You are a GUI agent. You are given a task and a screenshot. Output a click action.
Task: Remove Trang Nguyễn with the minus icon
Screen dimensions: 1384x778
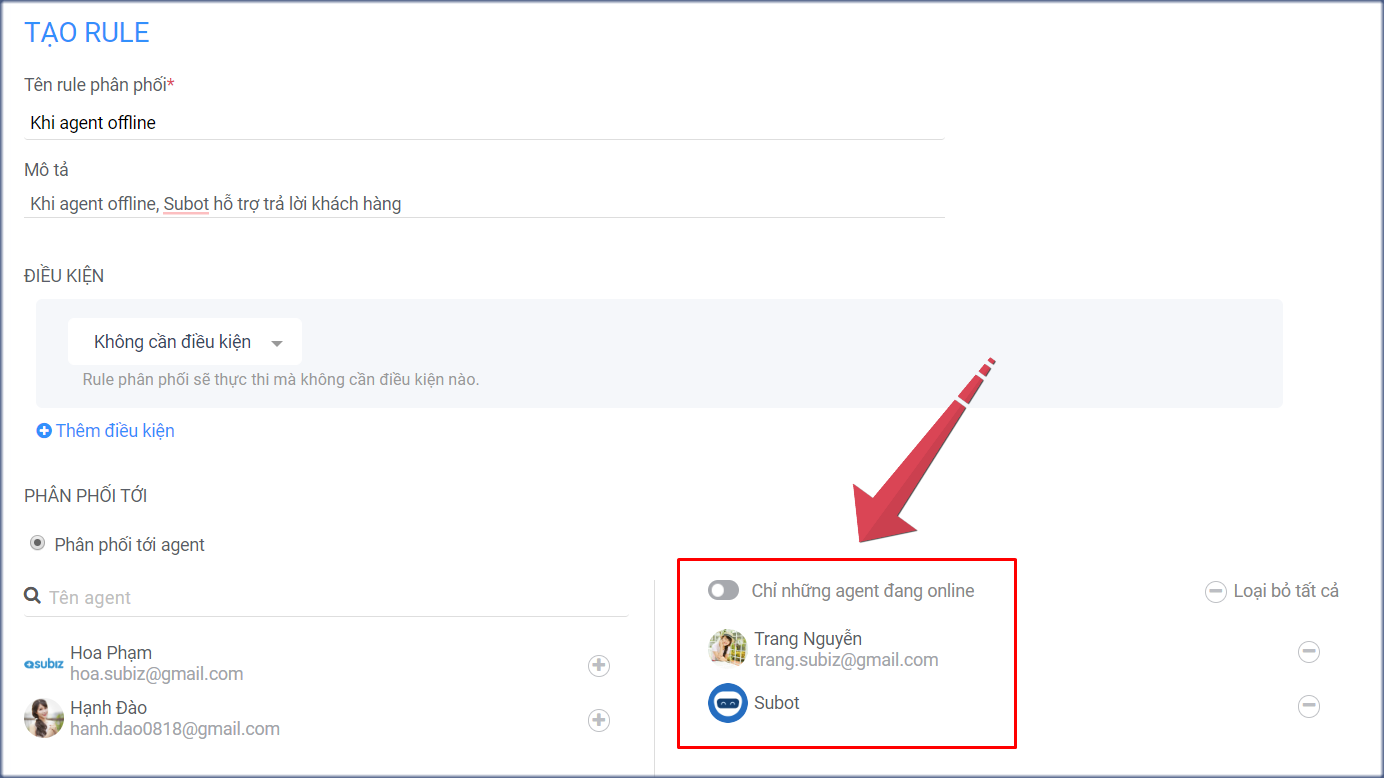1308,651
